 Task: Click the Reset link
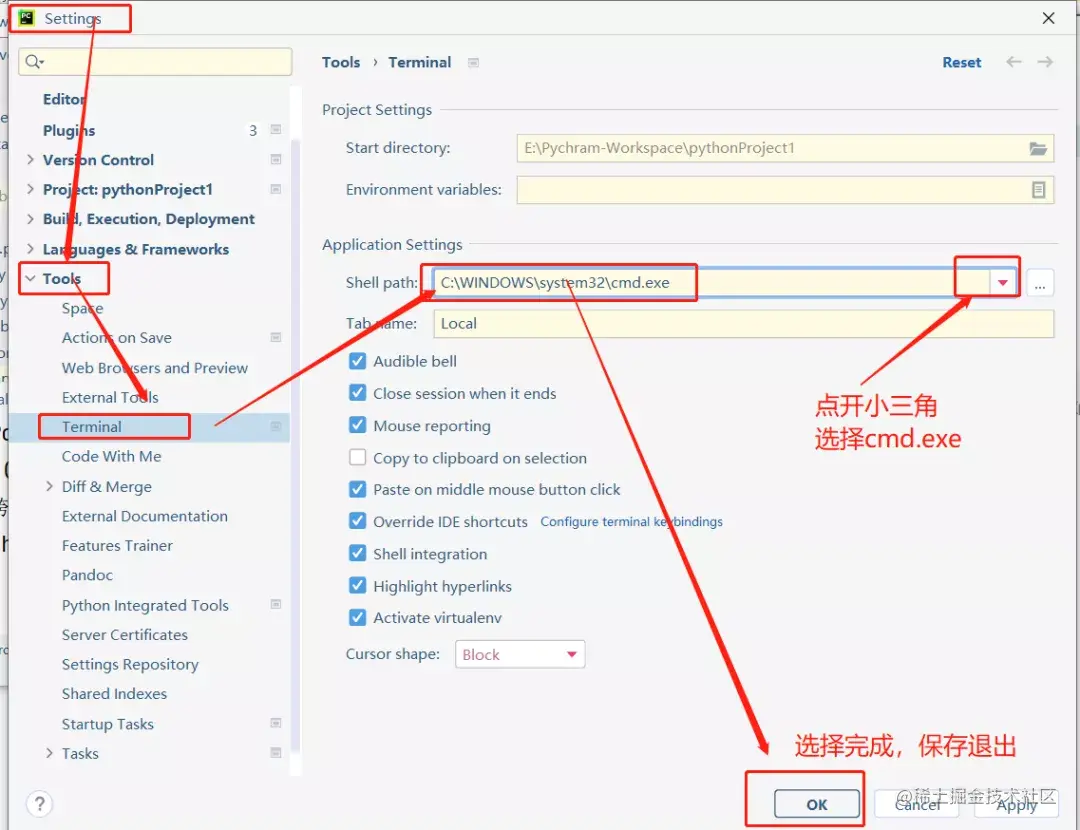click(962, 63)
